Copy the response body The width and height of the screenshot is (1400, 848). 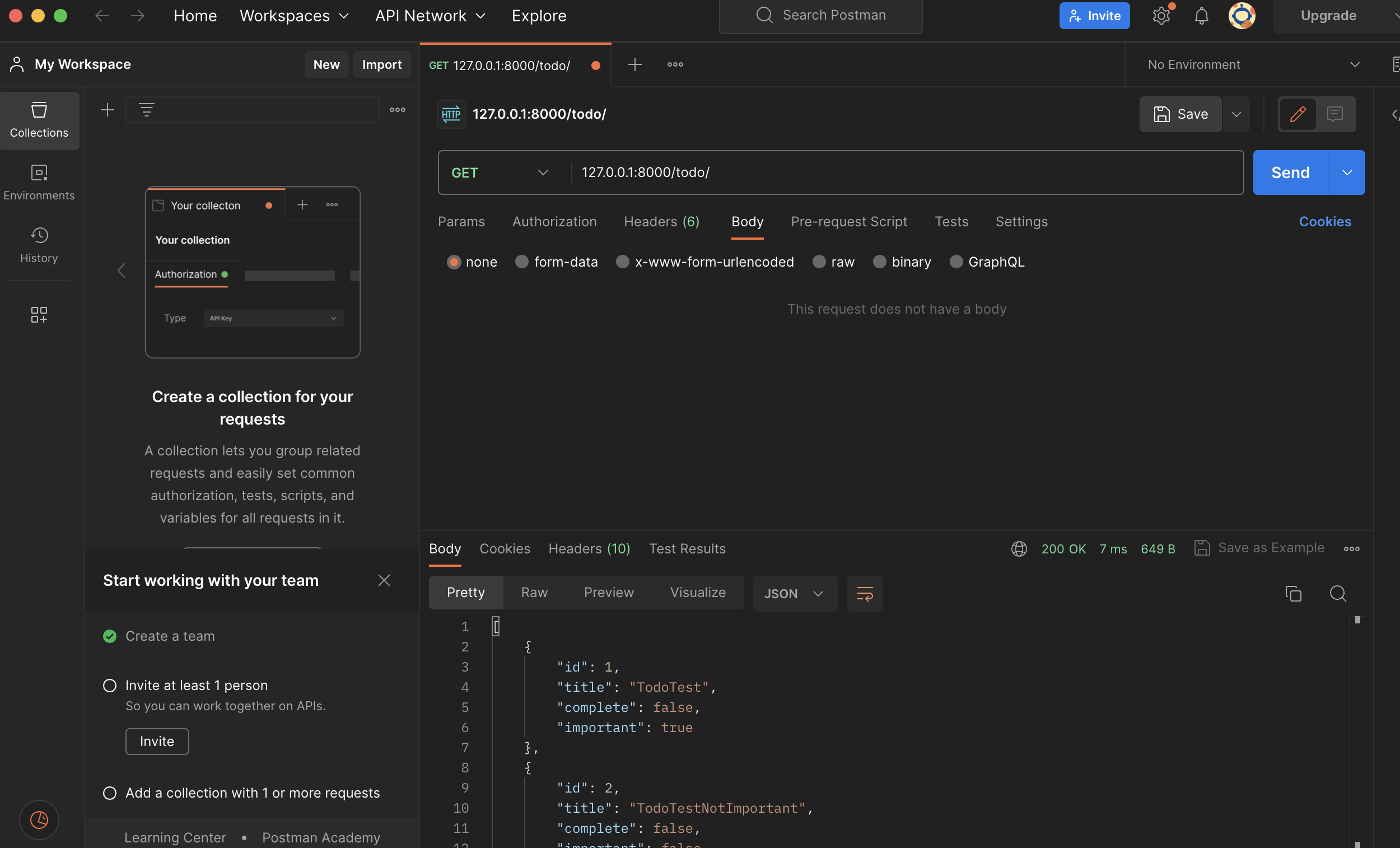1293,593
